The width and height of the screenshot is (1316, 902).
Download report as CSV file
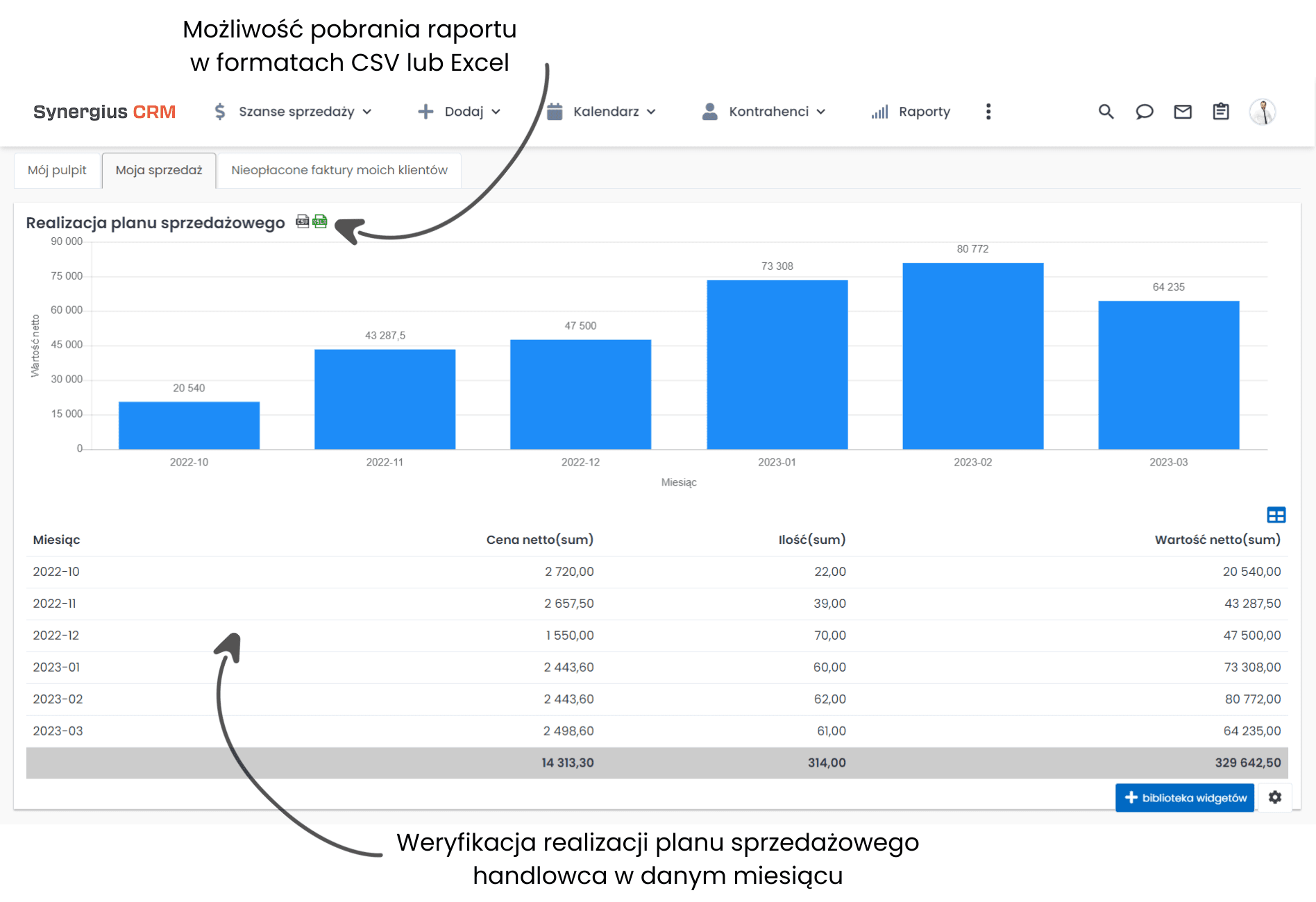pyautogui.click(x=302, y=221)
